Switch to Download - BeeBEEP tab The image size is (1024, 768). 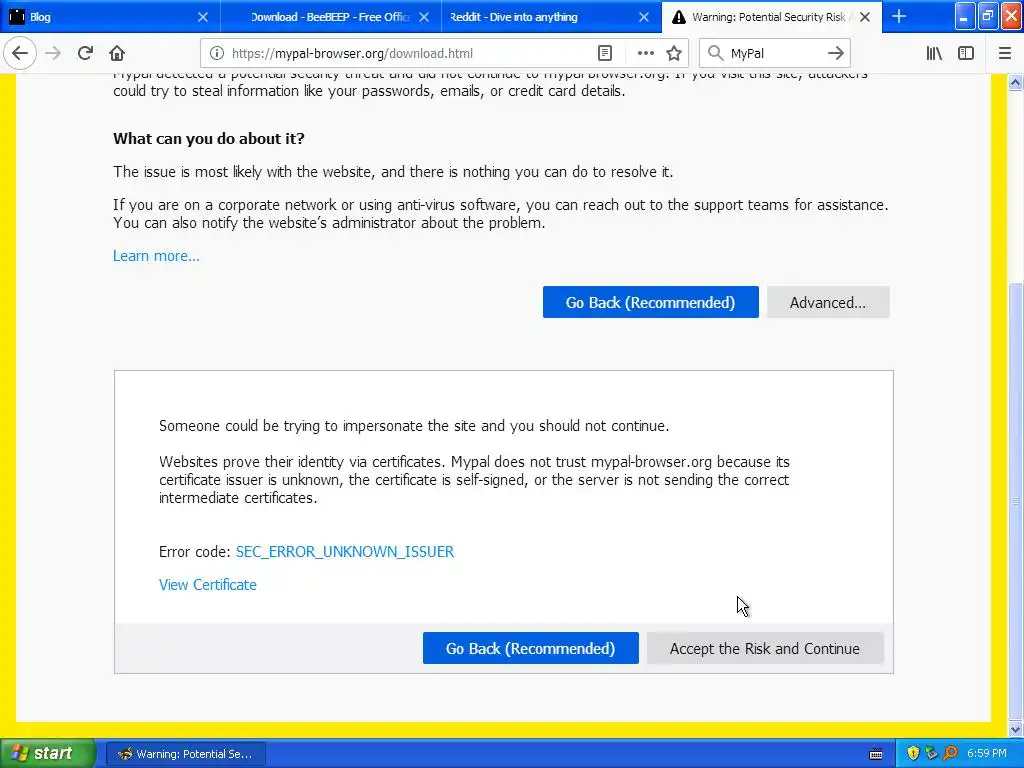tap(331, 17)
